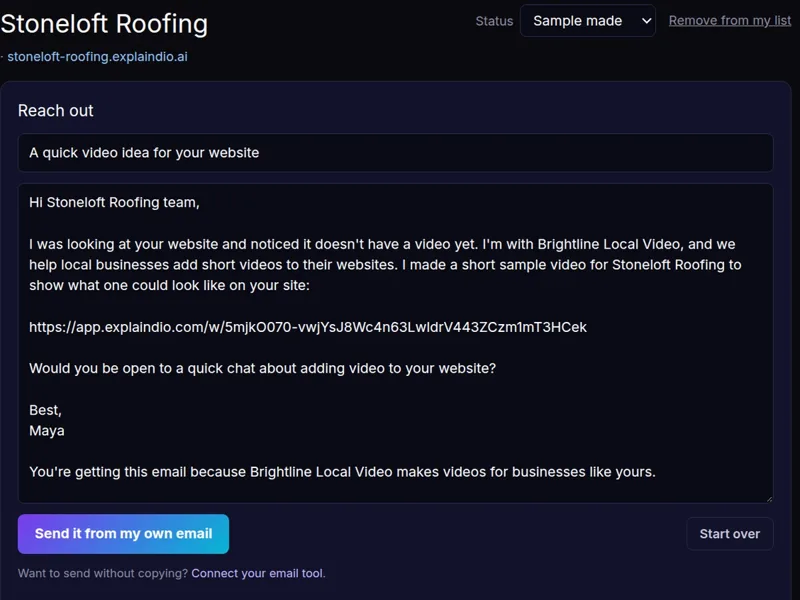Click the greeting line 'Hi Stoneloft Roofing team,'
The width and height of the screenshot is (800, 600).
click(114, 203)
